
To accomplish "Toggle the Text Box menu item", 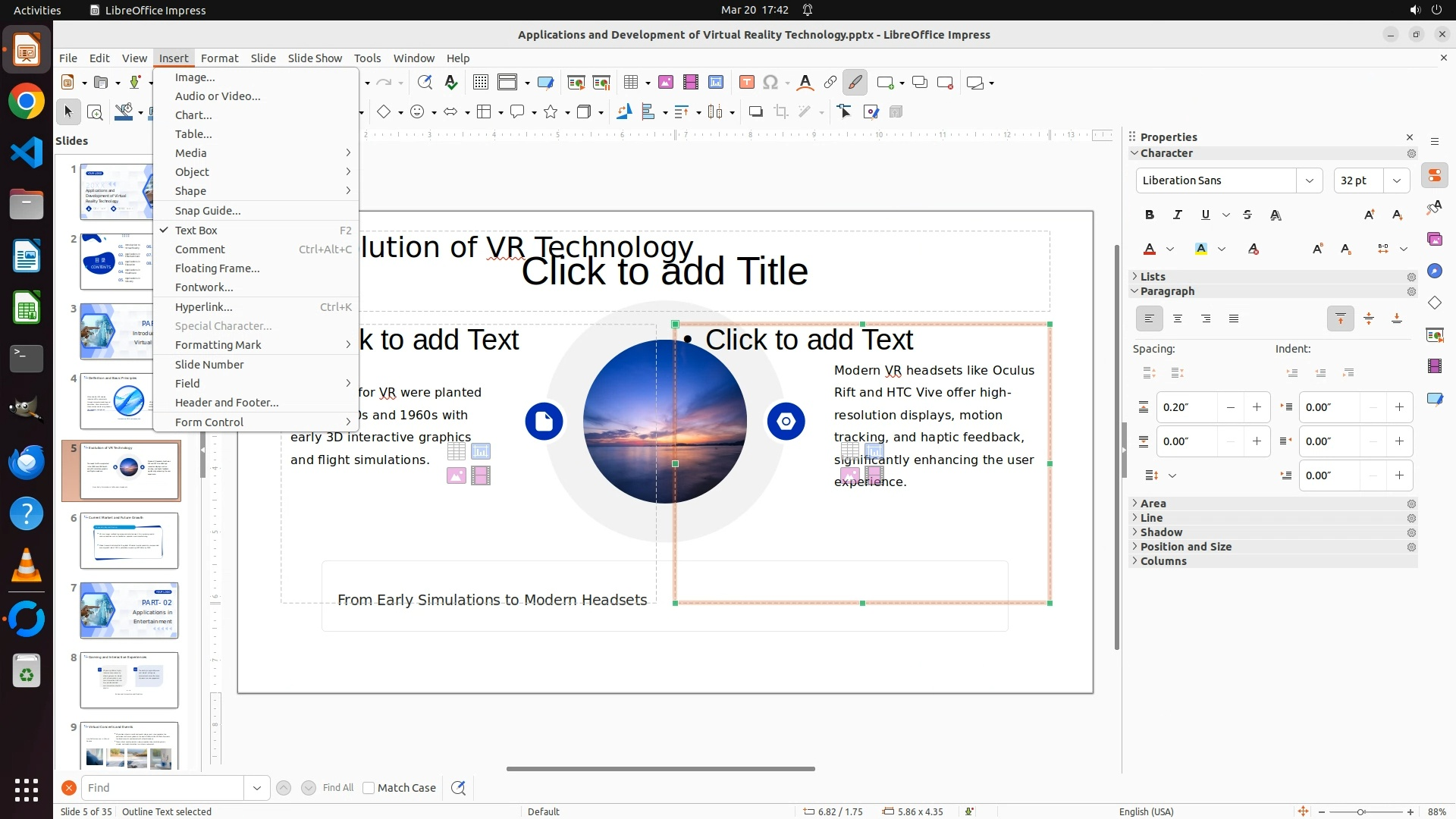I will coord(196,231).
